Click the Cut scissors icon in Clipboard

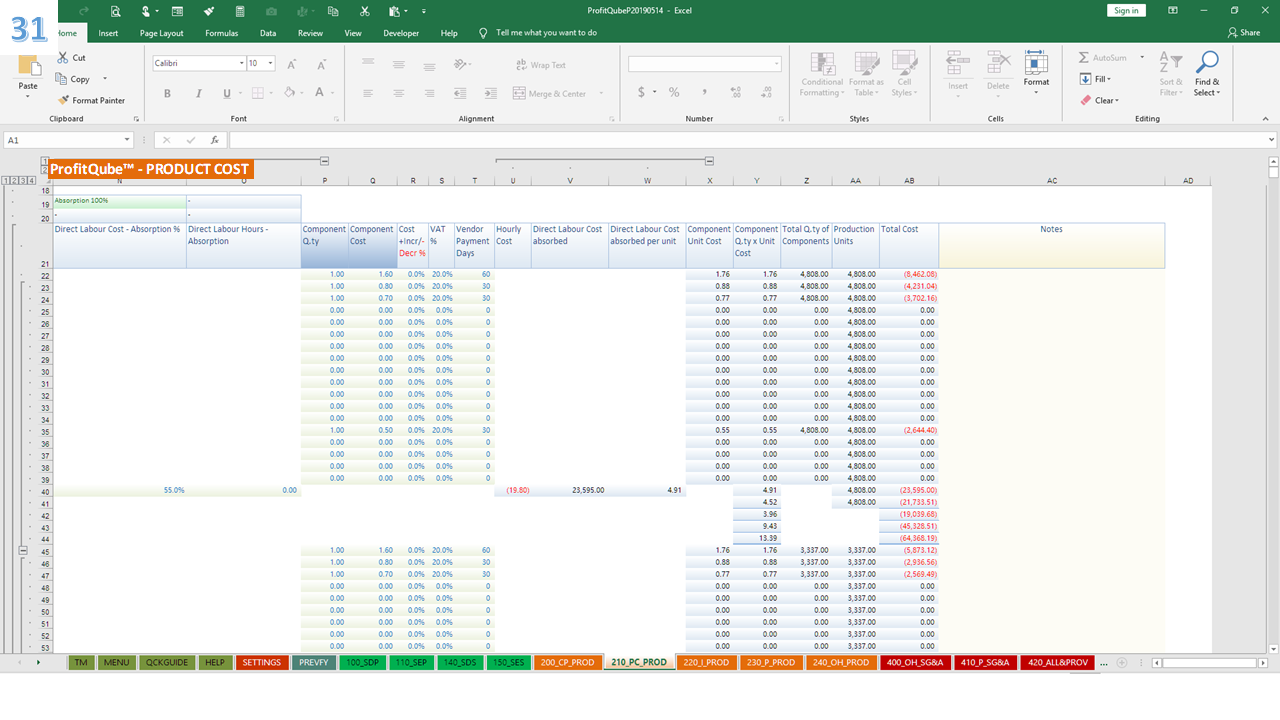click(64, 58)
